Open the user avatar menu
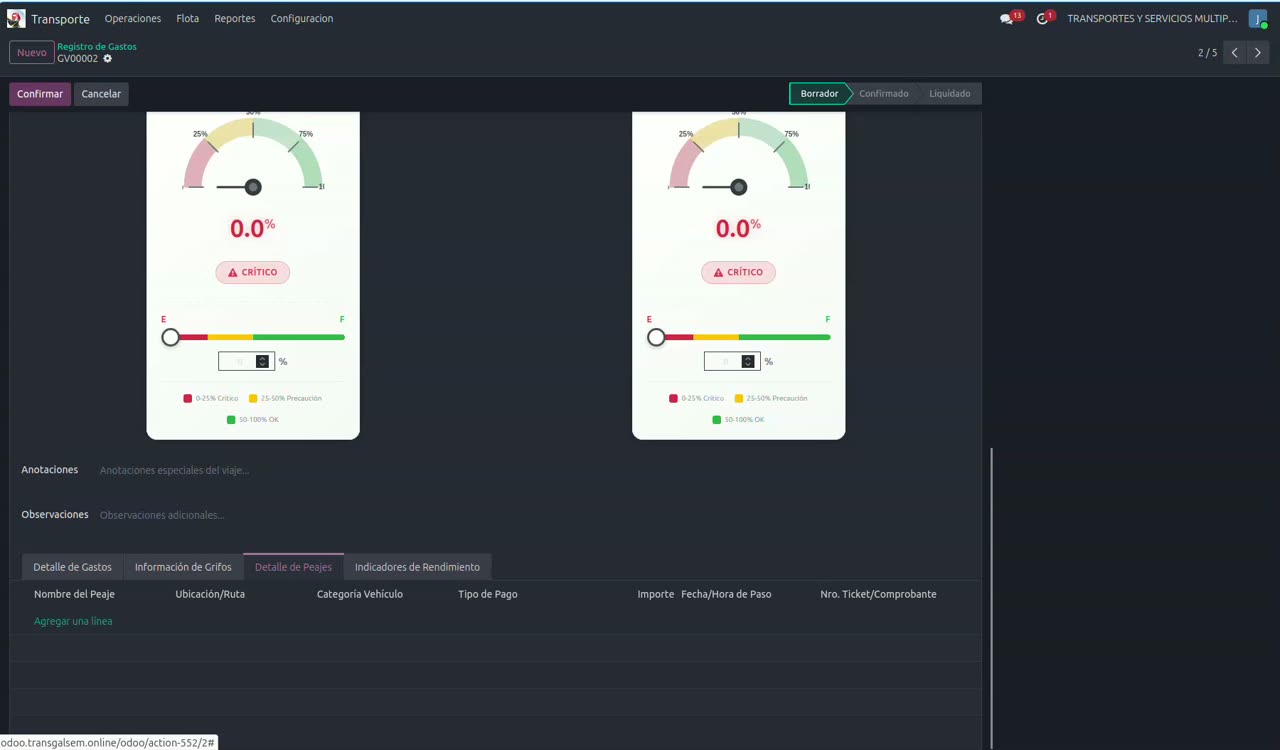This screenshot has height=750, width=1280. (1258, 19)
